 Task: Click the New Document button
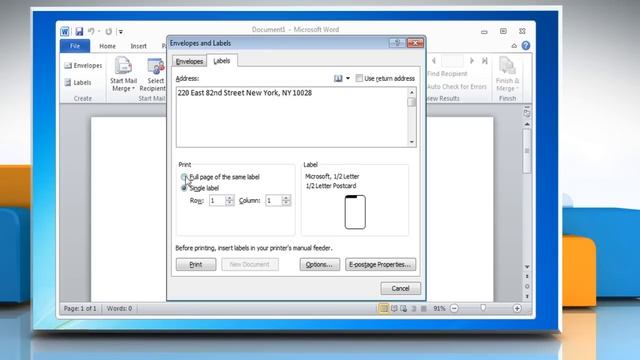[x=250, y=264]
